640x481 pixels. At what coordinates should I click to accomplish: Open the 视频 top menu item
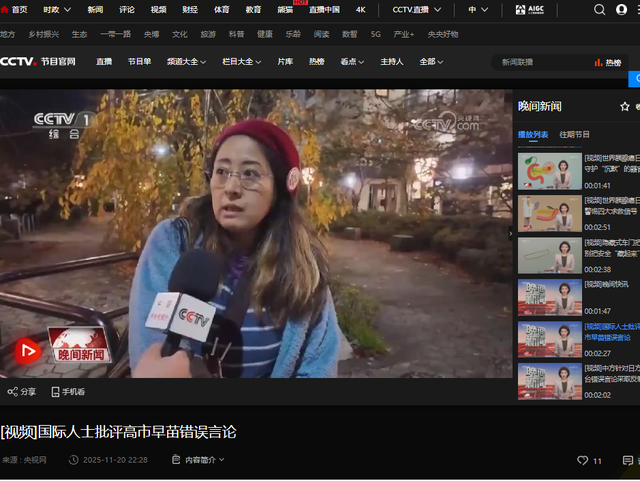click(x=158, y=9)
